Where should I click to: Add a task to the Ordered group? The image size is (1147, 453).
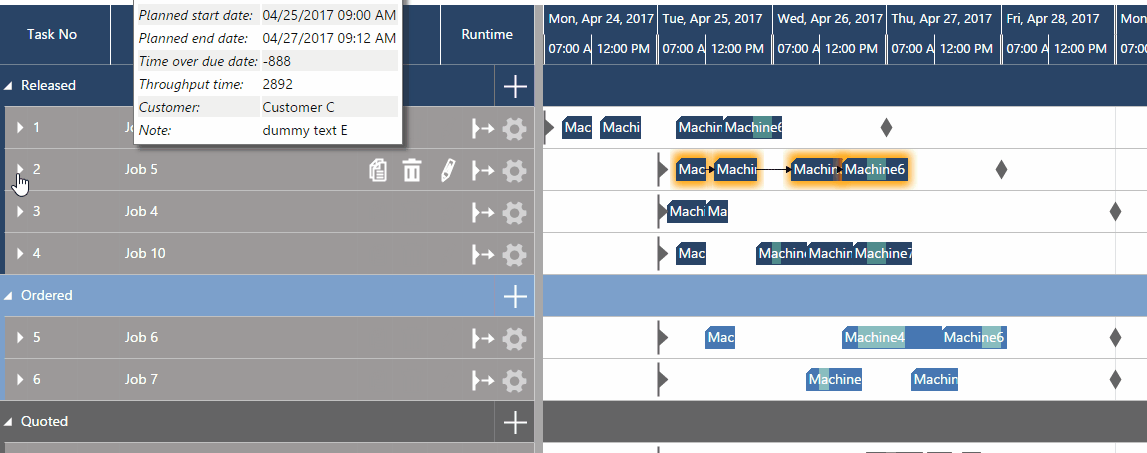tap(515, 296)
